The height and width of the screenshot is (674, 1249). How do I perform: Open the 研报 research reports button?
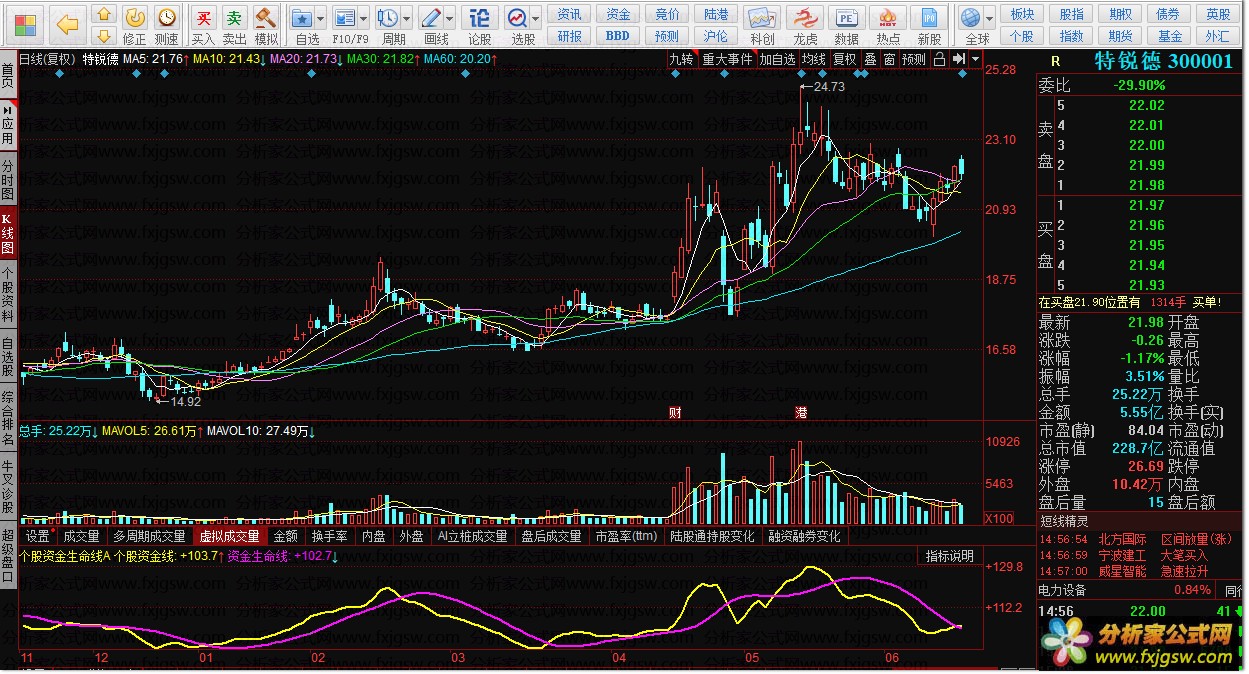point(570,36)
